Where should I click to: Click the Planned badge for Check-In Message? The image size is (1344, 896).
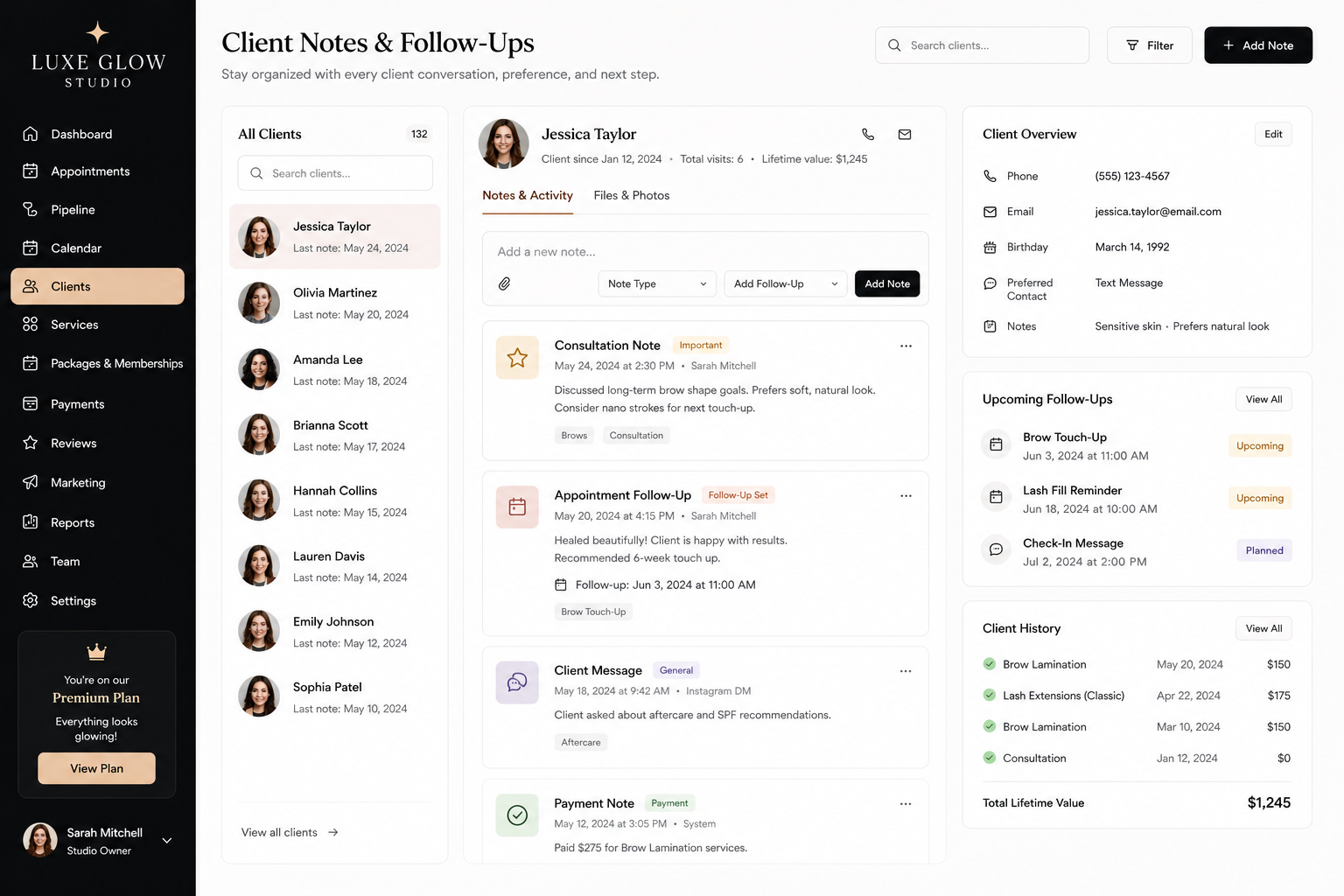1264,550
